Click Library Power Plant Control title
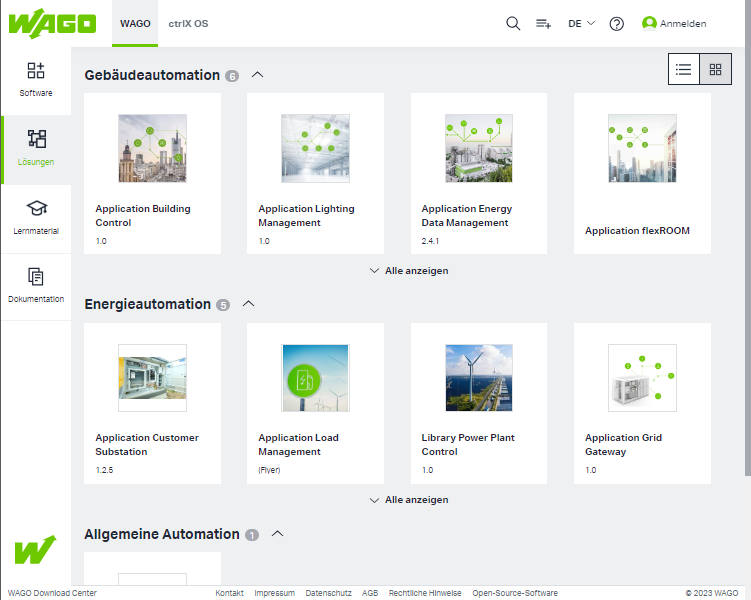The height and width of the screenshot is (600, 751). coord(468,444)
